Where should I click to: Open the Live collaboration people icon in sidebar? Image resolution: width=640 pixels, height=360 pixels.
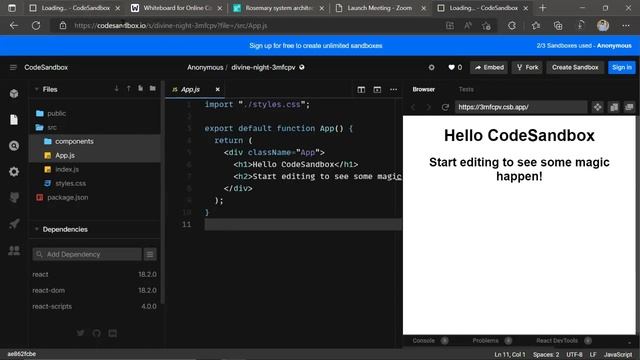click(14, 250)
